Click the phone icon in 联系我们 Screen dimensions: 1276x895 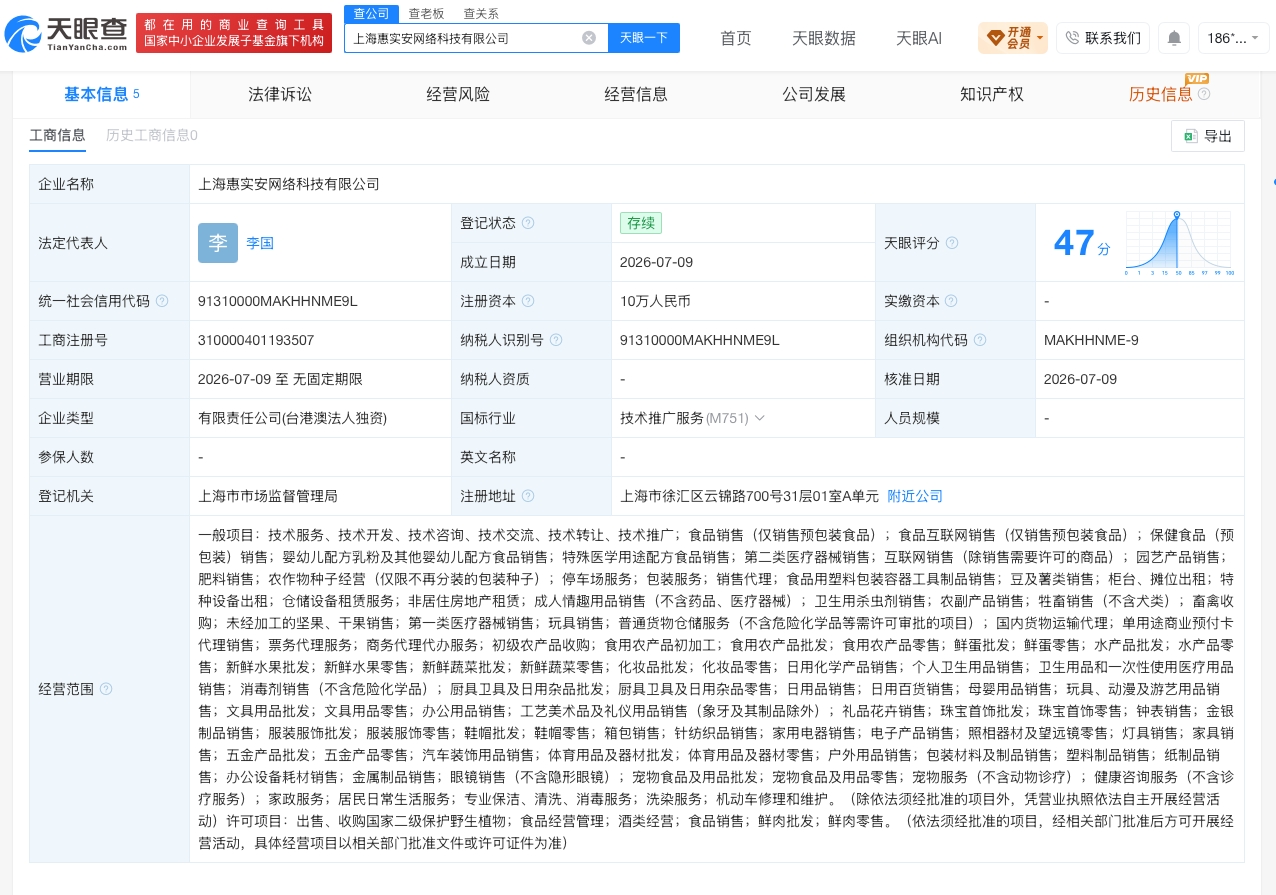point(1072,38)
